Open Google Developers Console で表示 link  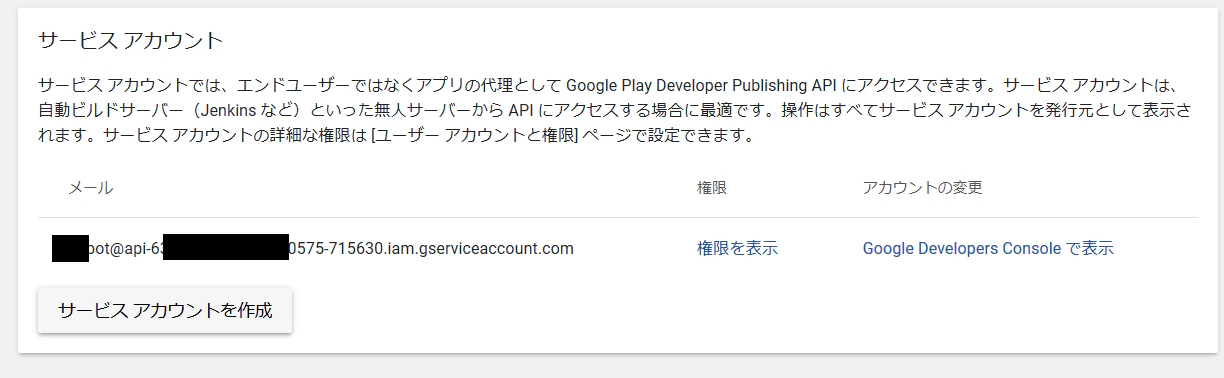(x=988, y=248)
